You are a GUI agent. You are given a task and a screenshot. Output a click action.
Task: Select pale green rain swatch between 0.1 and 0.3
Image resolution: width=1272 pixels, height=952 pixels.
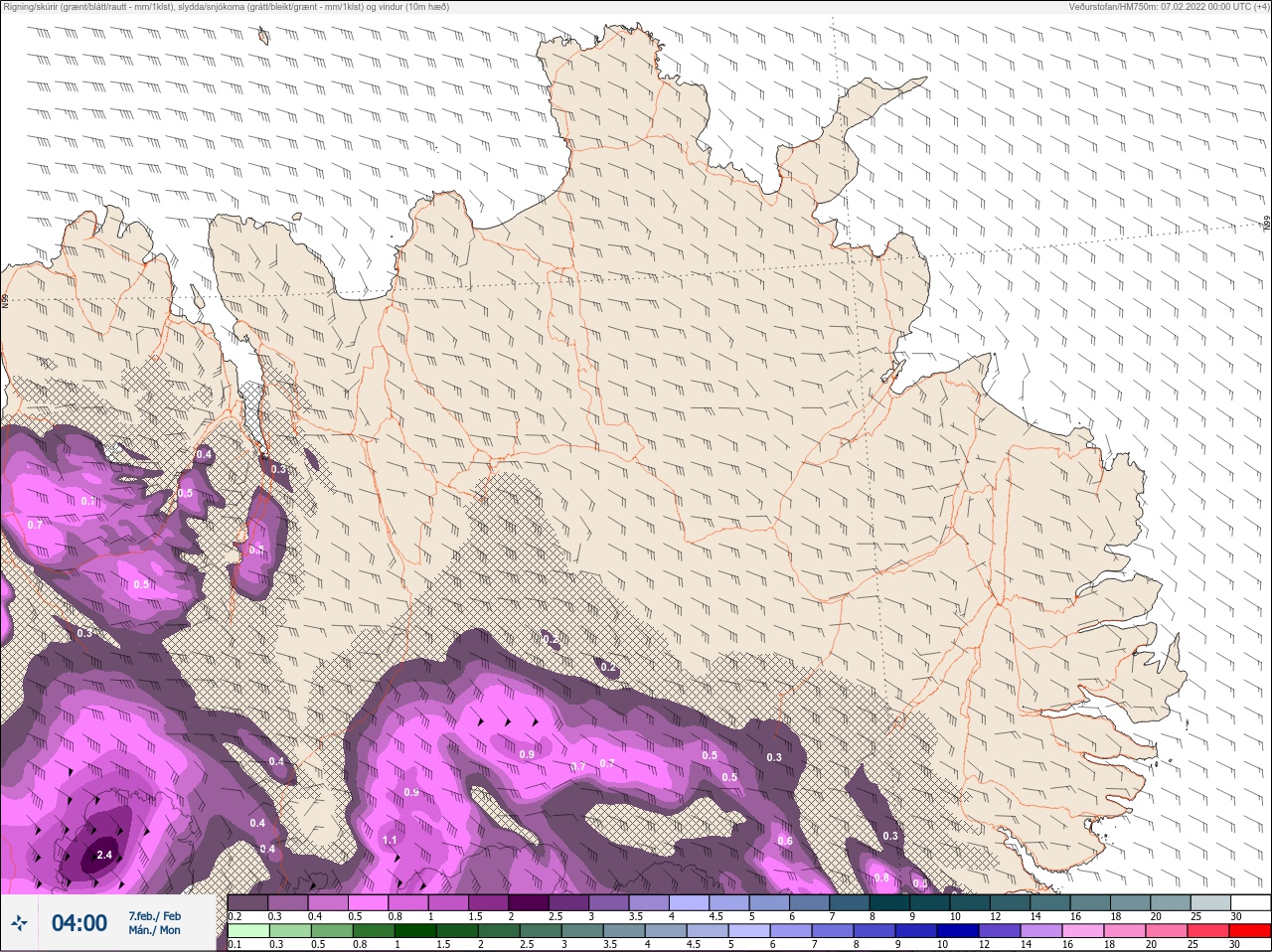pyautogui.click(x=247, y=931)
